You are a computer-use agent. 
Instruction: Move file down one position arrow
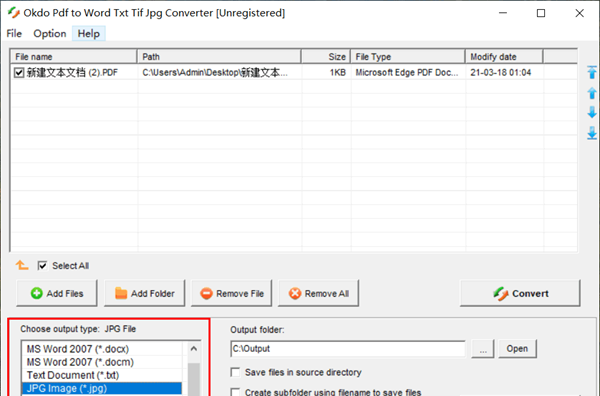592,112
